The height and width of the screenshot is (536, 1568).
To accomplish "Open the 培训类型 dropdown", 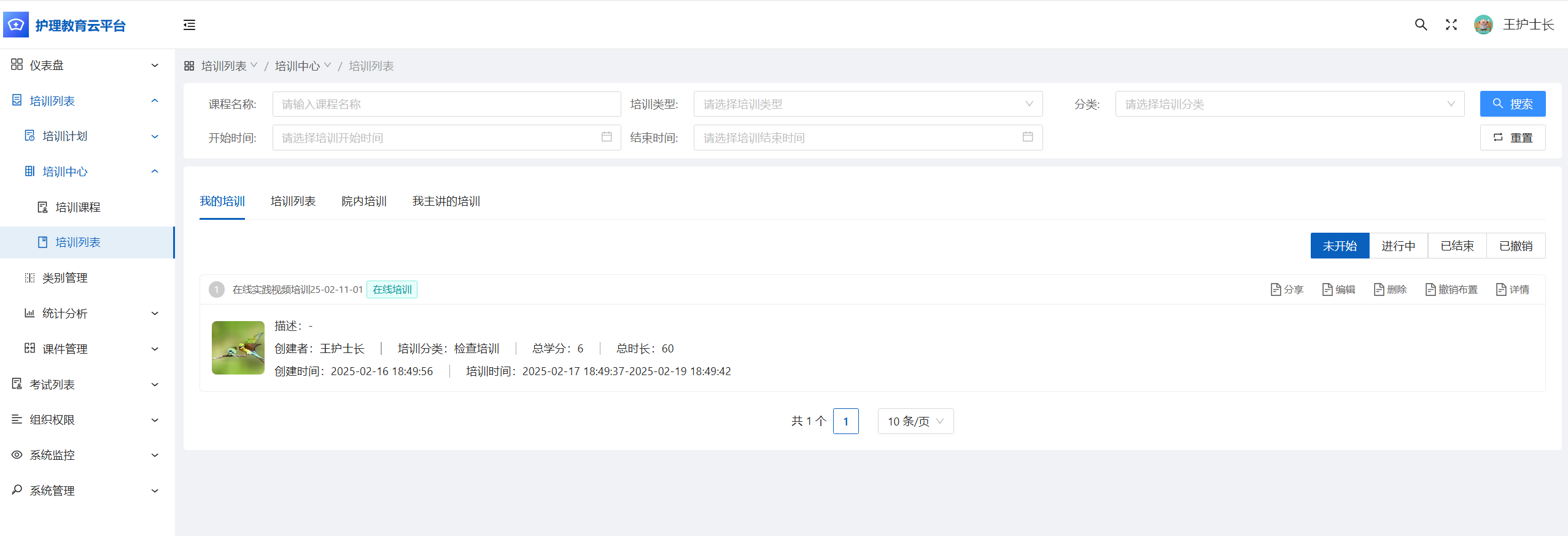I will tap(867, 104).
